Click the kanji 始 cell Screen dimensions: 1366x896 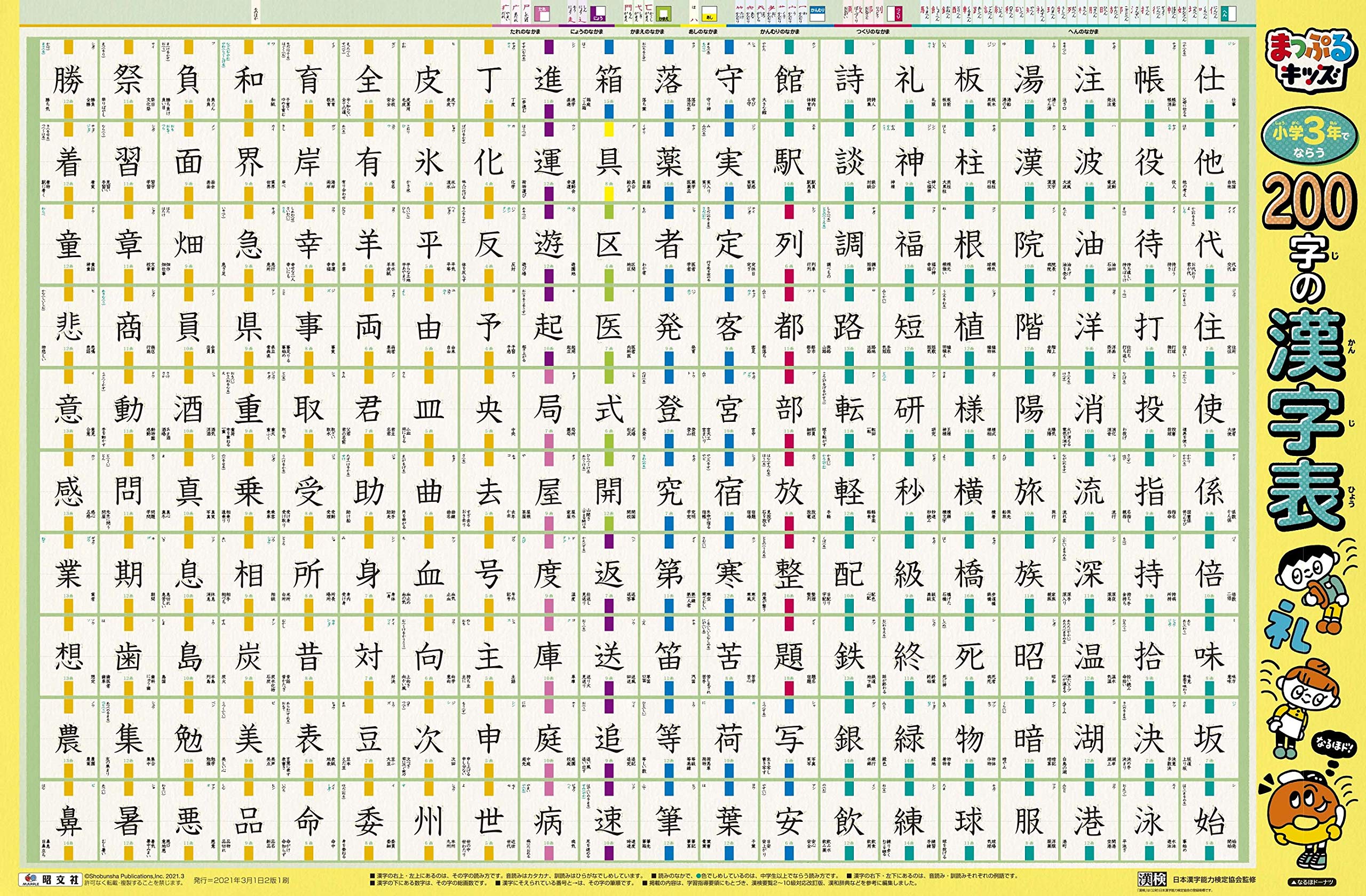coord(1209,821)
